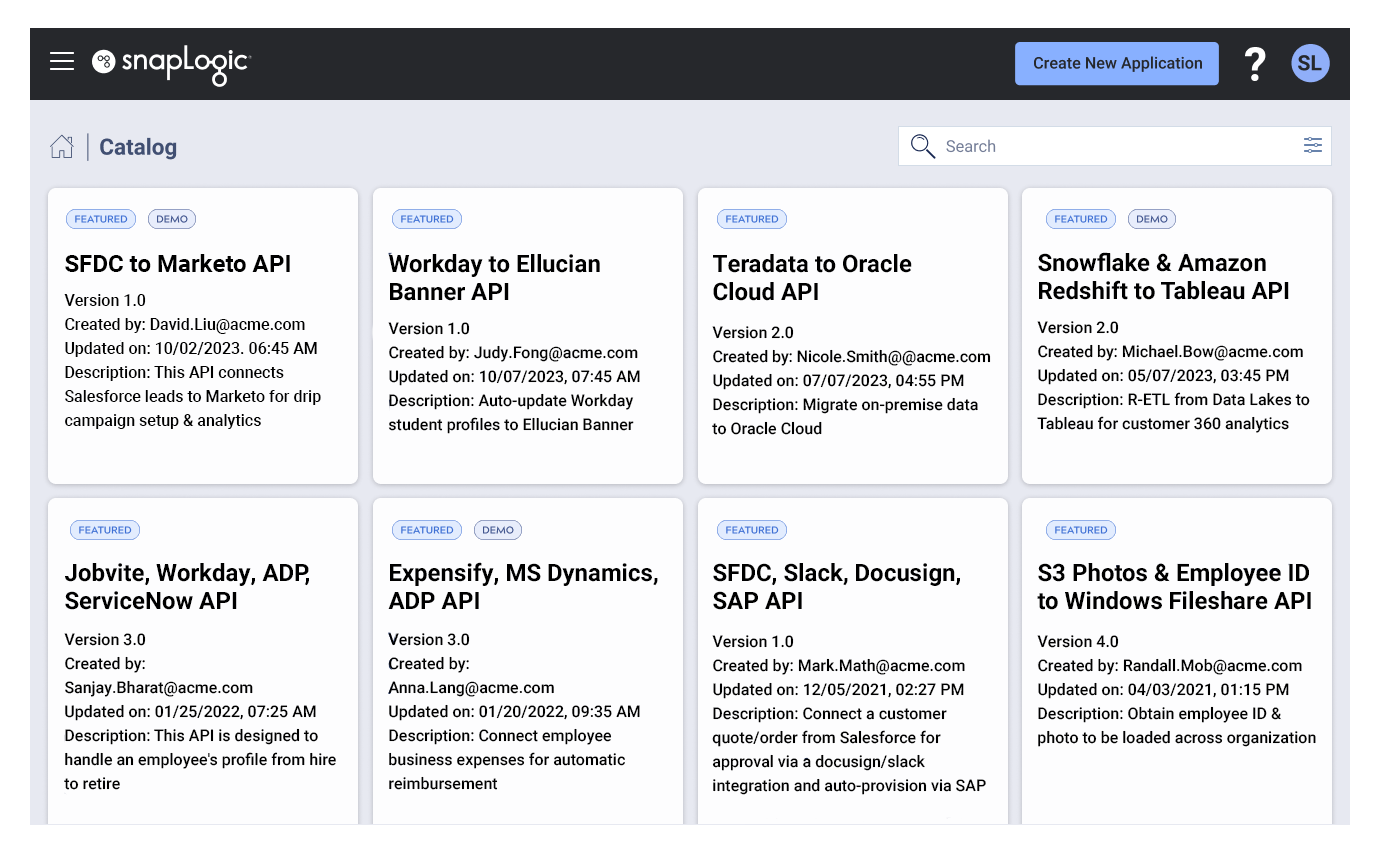Open Workday to Ellucian Banner API card
Image resolution: width=1380 pixels, height=853 pixels.
coord(528,336)
